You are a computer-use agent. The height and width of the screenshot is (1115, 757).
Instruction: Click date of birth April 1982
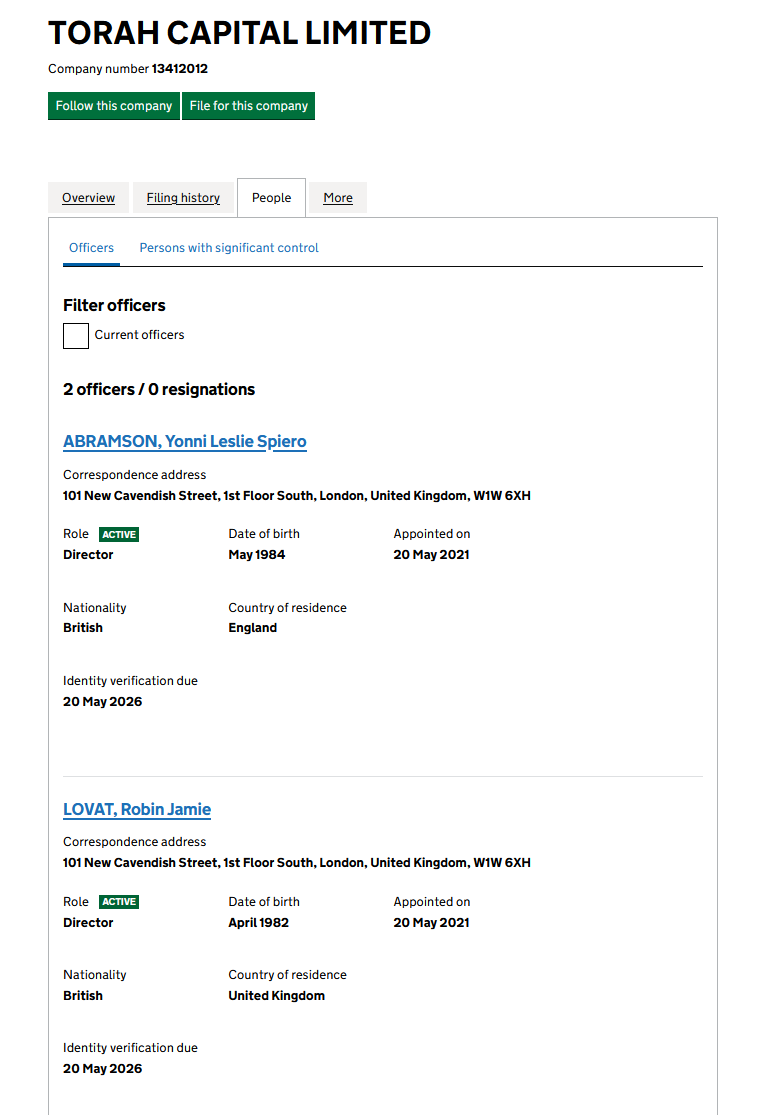click(x=259, y=922)
